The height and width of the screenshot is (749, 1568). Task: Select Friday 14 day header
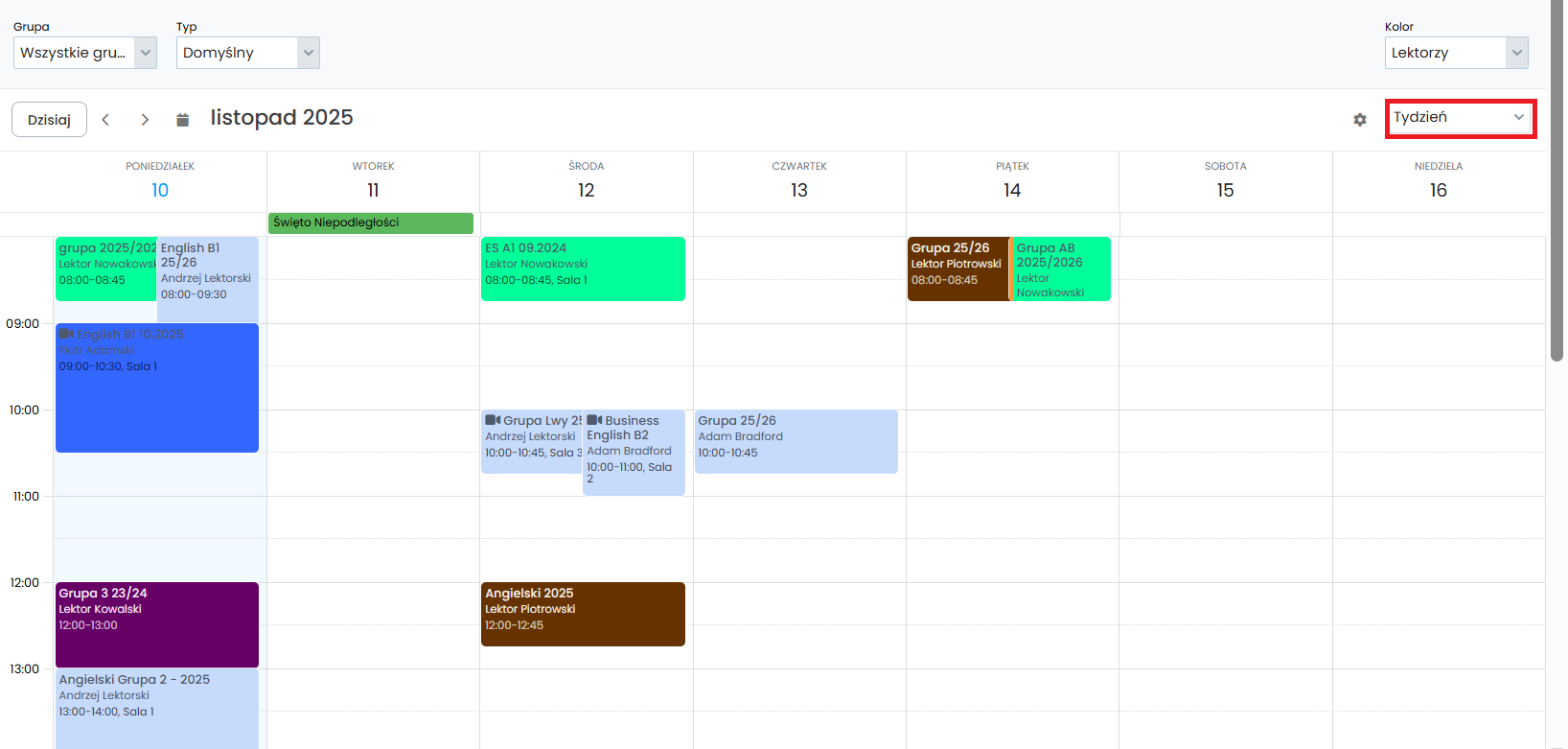pos(1012,190)
